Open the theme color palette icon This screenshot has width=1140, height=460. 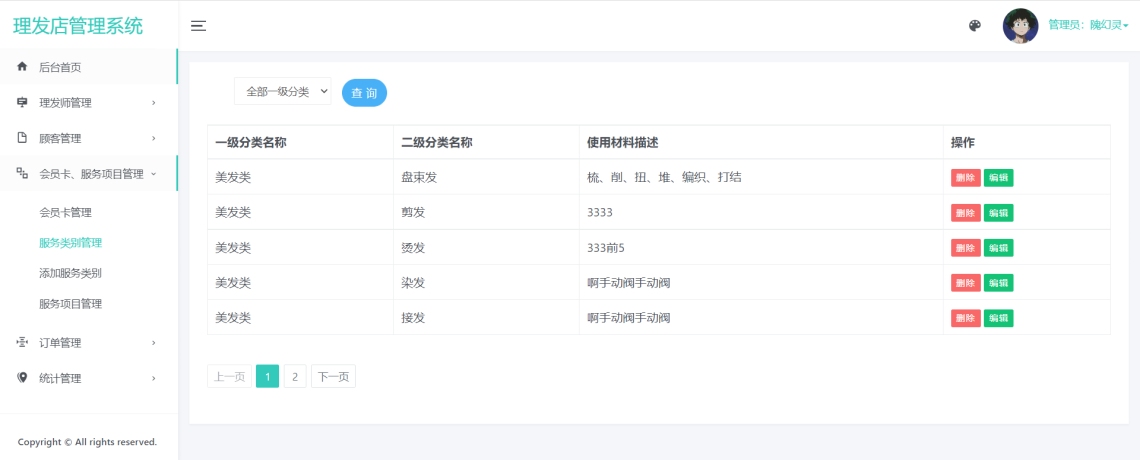tap(975, 26)
